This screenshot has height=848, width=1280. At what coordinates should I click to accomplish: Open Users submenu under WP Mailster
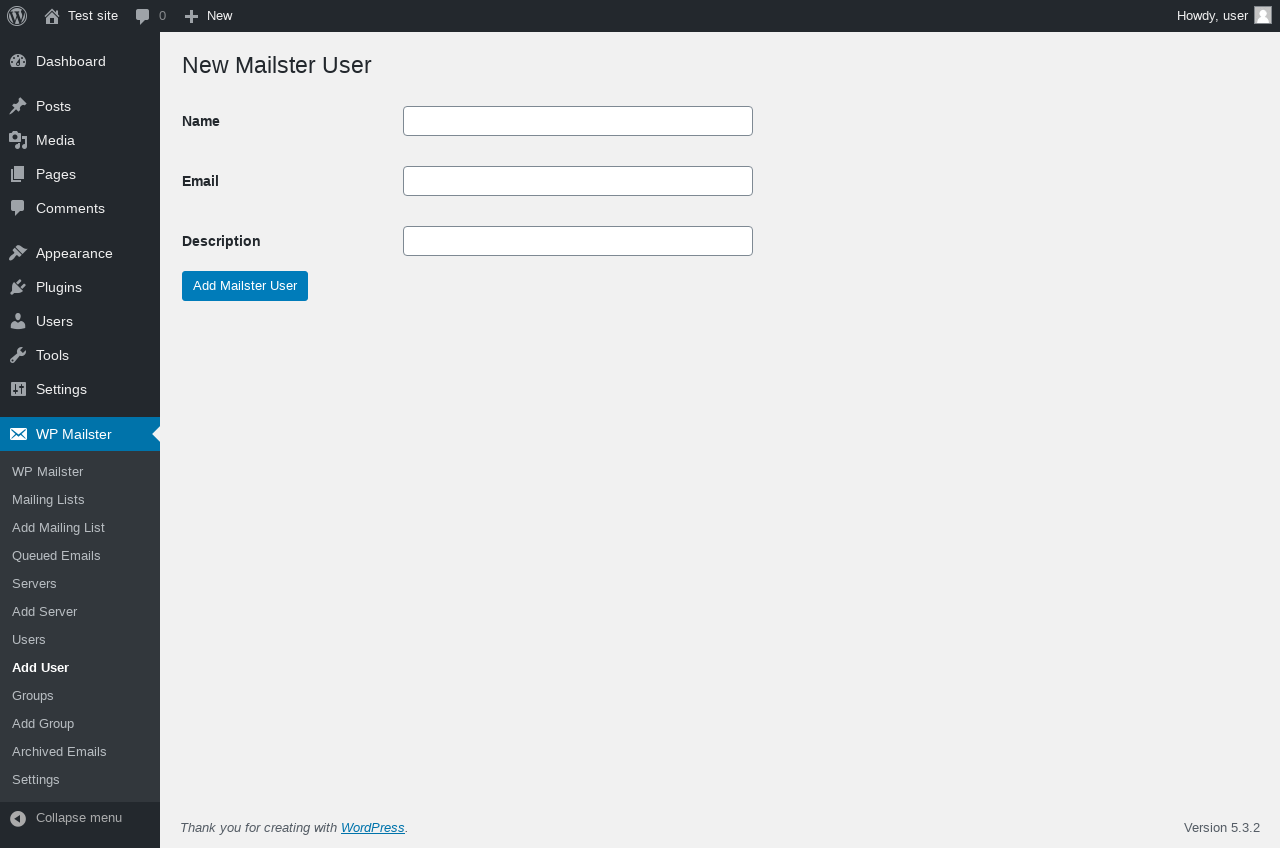[x=29, y=639]
